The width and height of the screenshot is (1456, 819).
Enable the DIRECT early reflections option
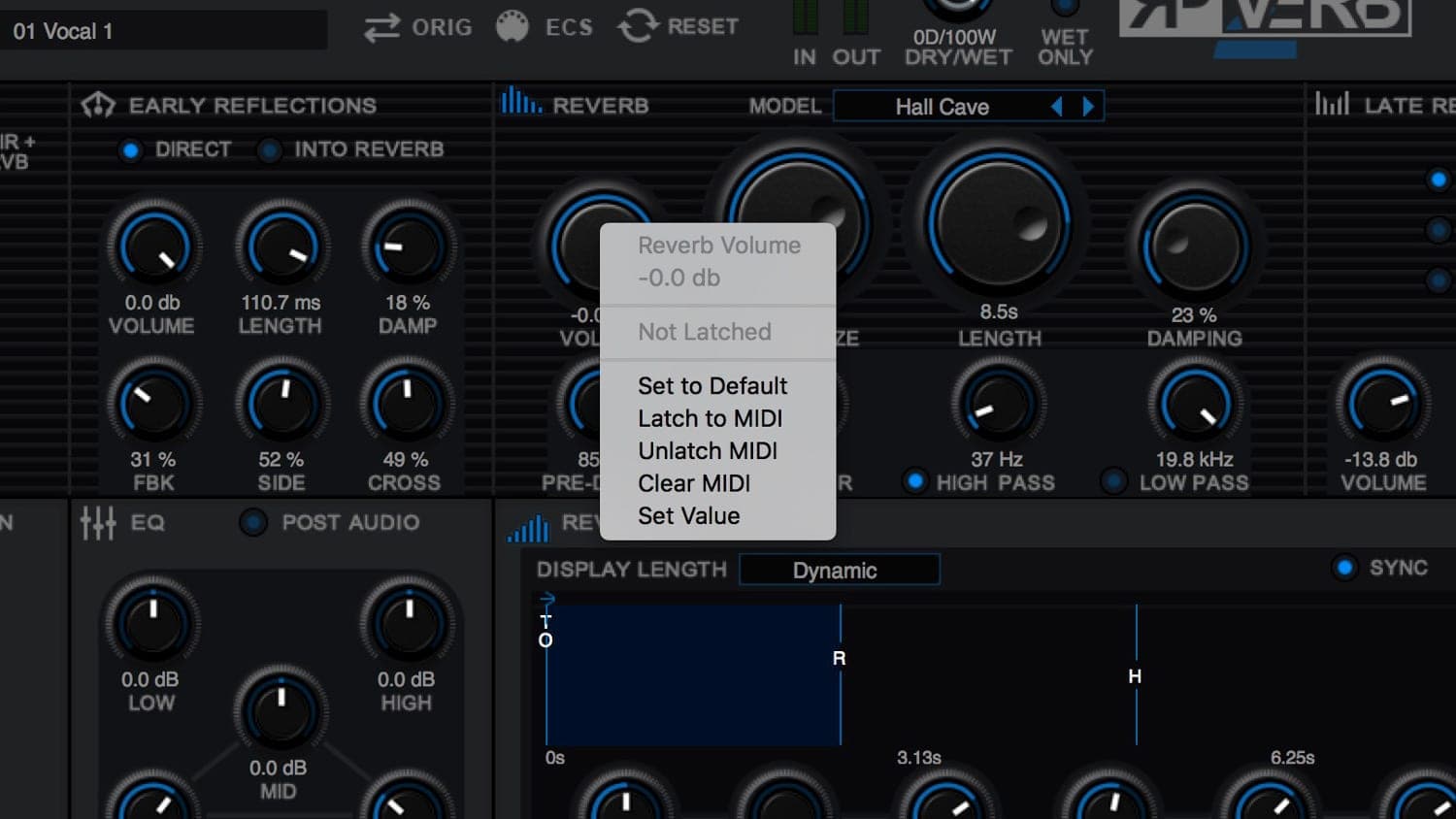tap(130, 150)
